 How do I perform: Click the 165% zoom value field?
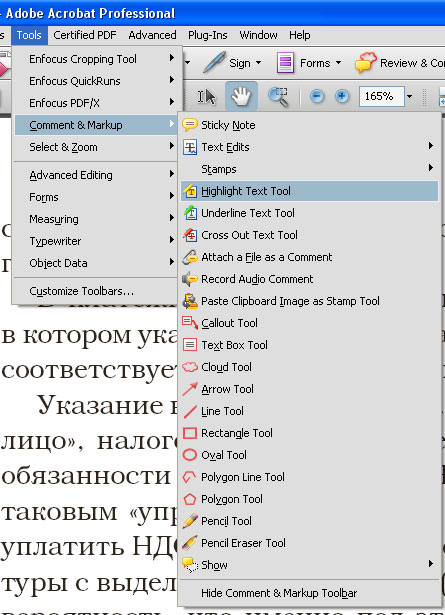pyautogui.click(x=381, y=96)
